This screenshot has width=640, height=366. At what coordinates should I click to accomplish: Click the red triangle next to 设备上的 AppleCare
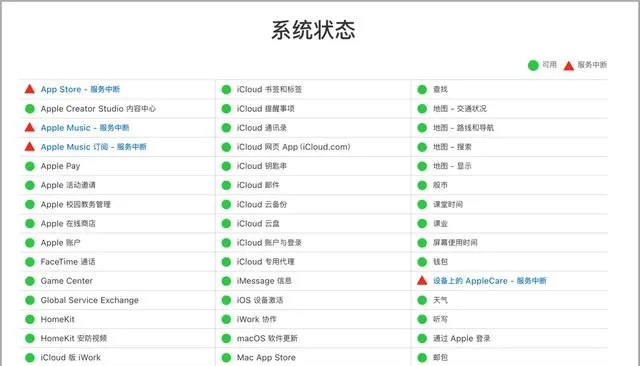pos(422,280)
